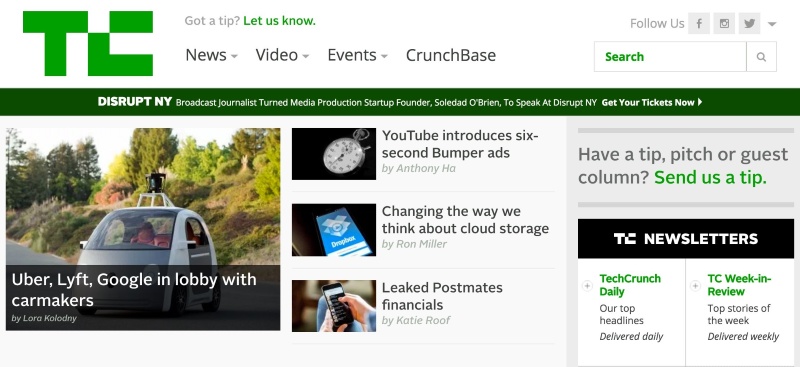
Task: Open TechCrunch's Twitter icon
Action: coord(749,23)
